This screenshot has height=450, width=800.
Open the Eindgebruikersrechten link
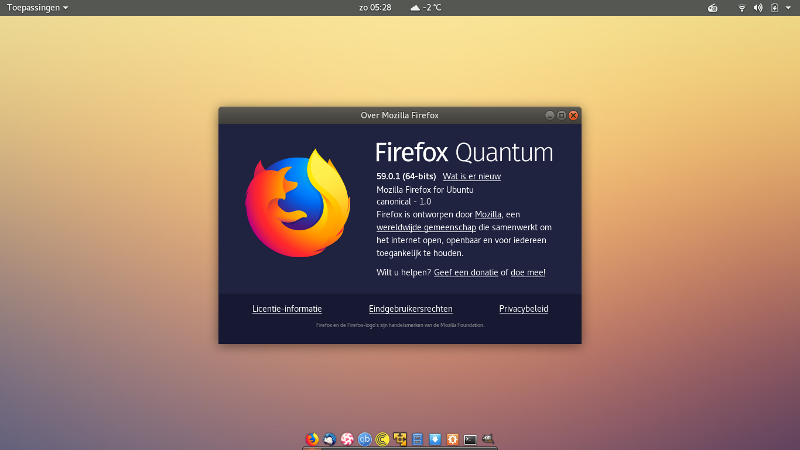(410, 309)
